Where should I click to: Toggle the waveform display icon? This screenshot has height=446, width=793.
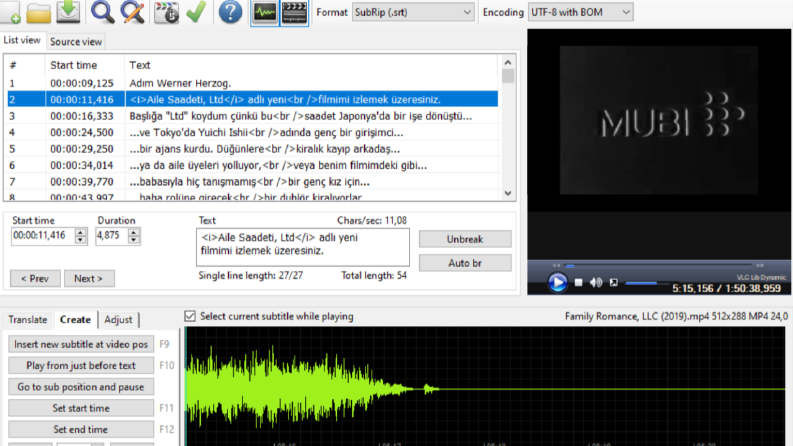point(265,12)
